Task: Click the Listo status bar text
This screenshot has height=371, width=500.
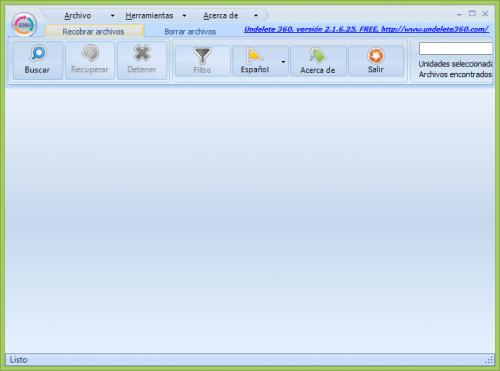Action: (x=19, y=360)
